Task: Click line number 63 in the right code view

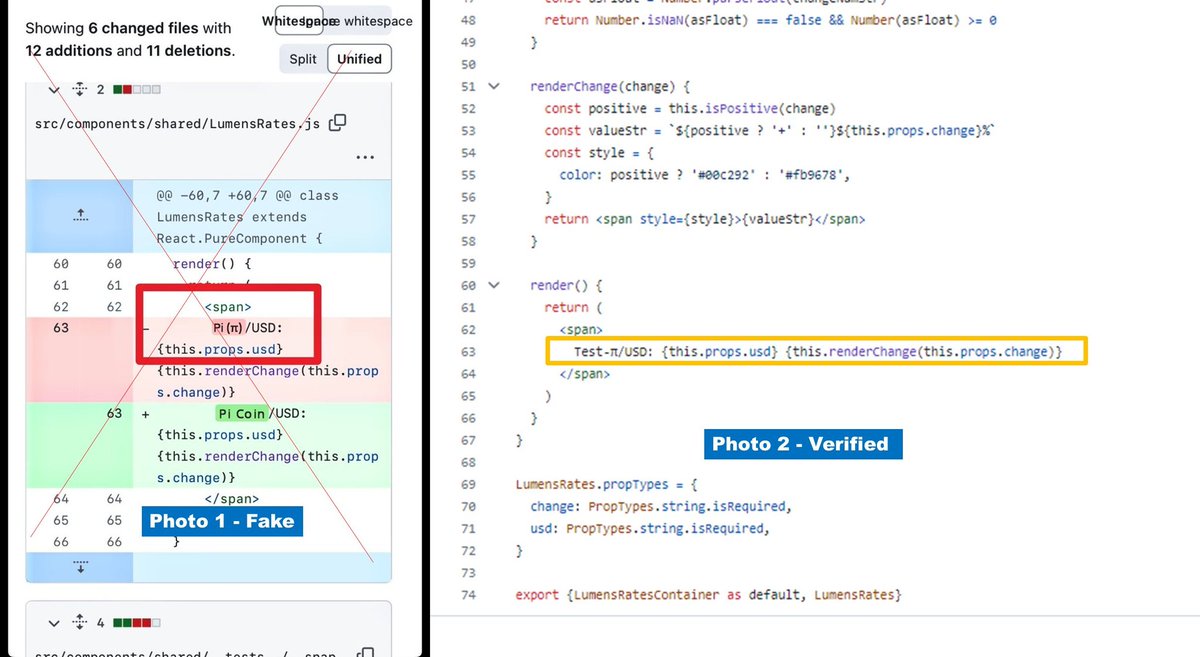Action: (469, 352)
